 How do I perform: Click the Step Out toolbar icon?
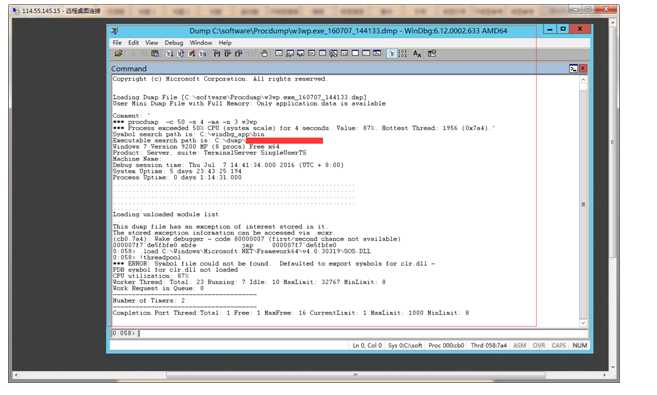(x=238, y=53)
